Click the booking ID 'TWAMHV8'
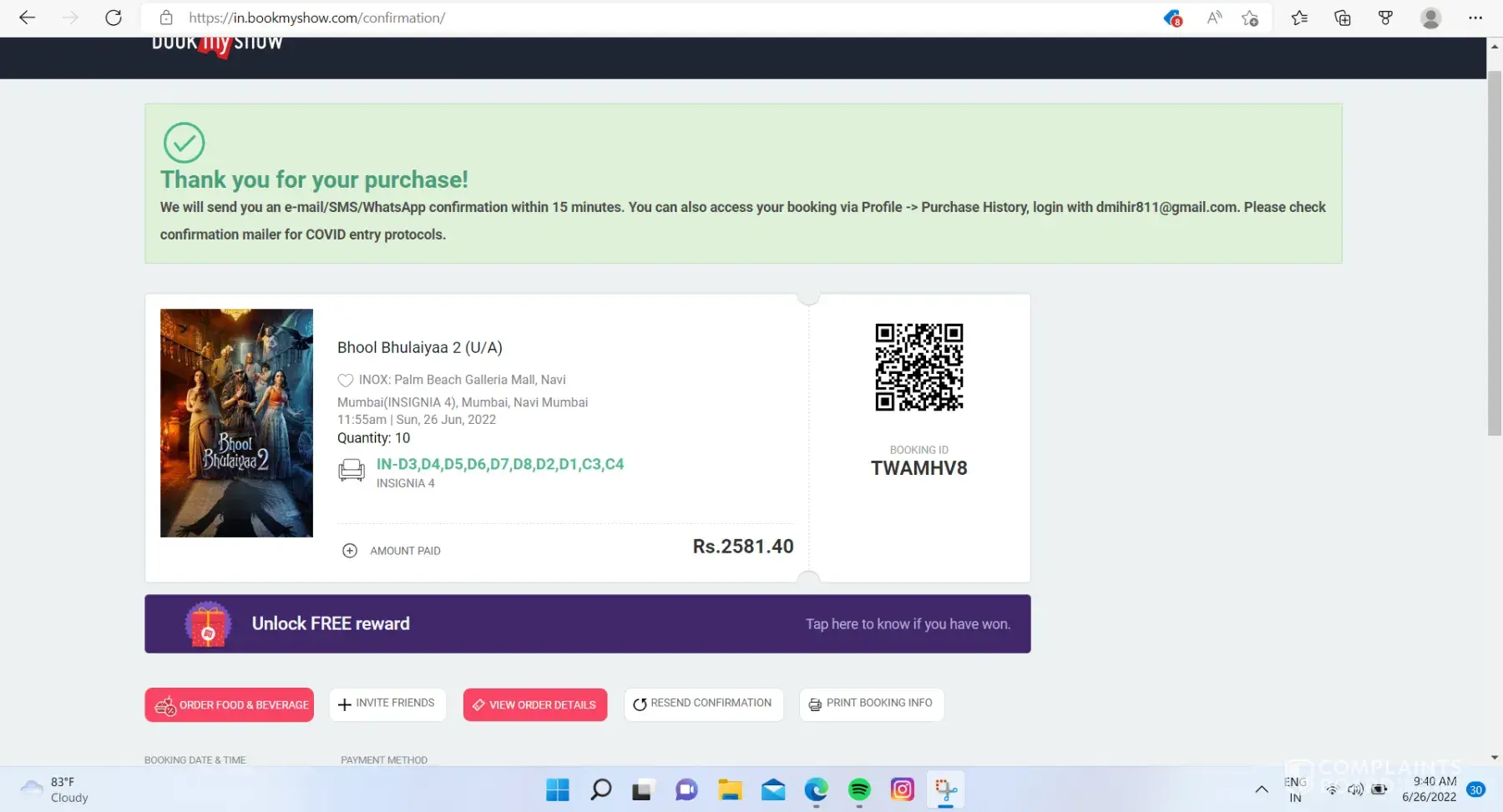Screen dimensions: 1503x812 coord(919,468)
